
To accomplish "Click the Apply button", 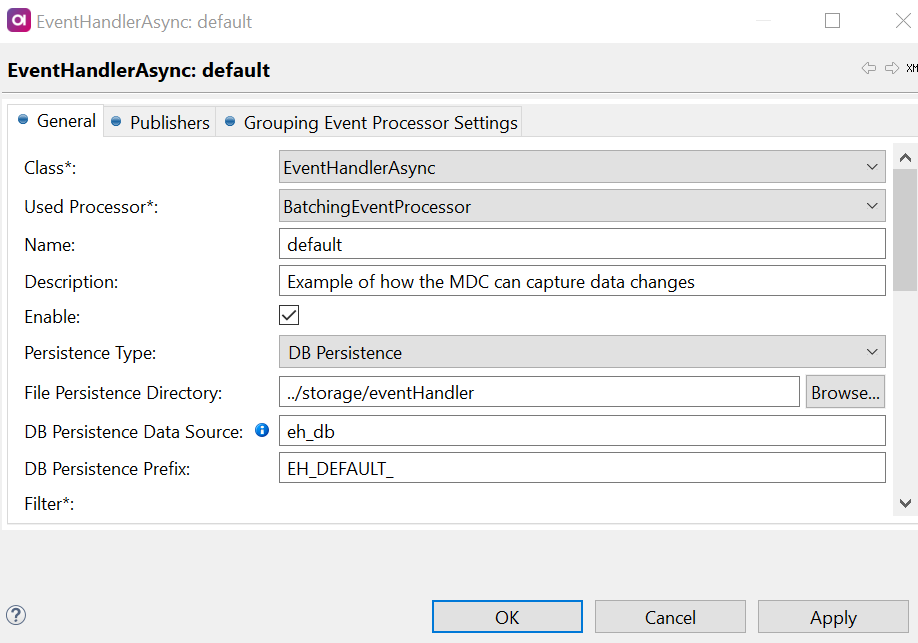I will coord(832,617).
